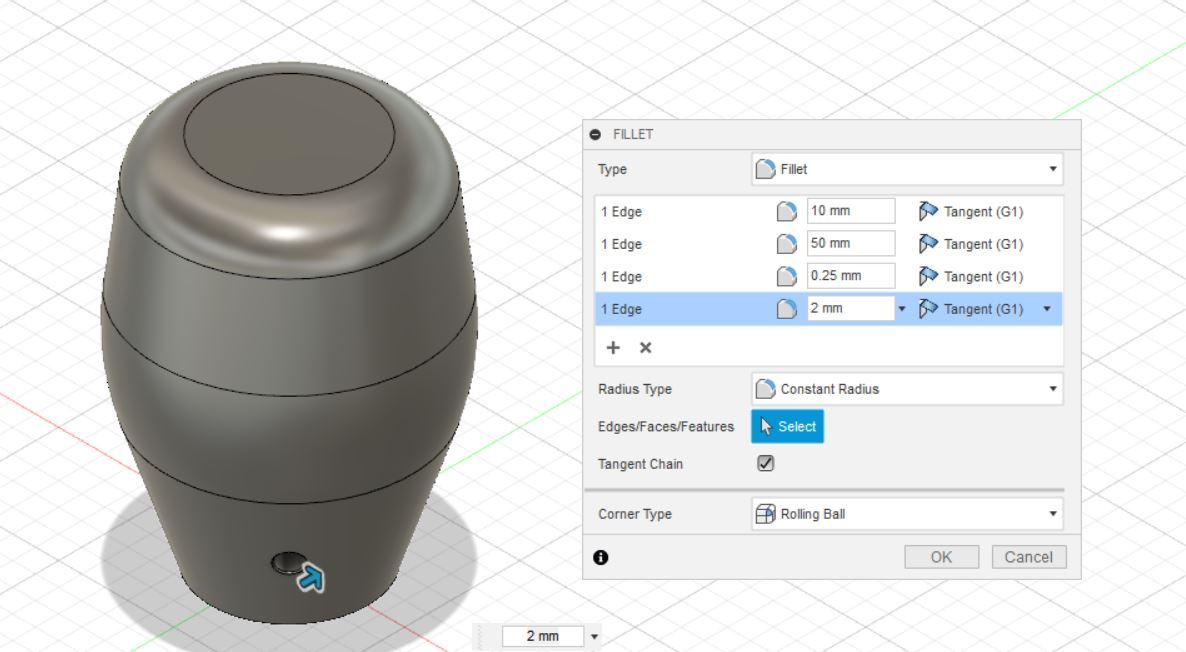Select '1 Edge' row with 0.25 mm
This screenshot has height=652, width=1186.
[828, 276]
